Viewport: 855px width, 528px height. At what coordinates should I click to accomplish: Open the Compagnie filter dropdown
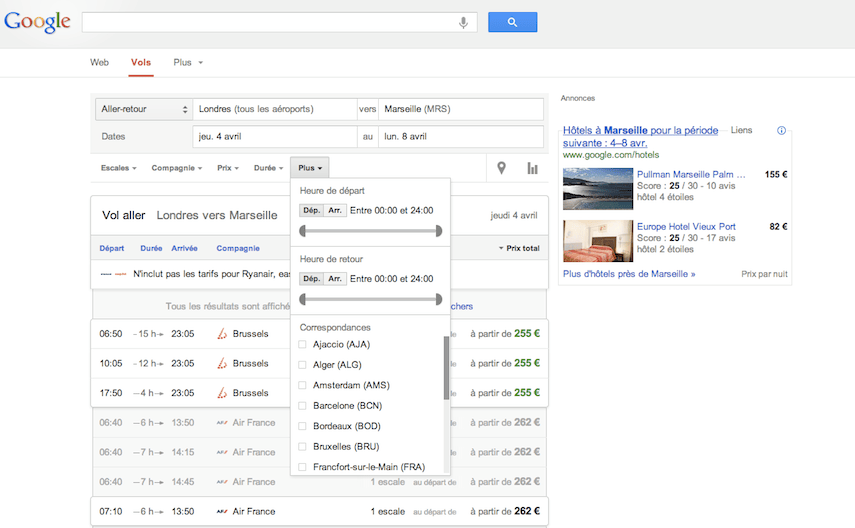pyautogui.click(x=177, y=168)
